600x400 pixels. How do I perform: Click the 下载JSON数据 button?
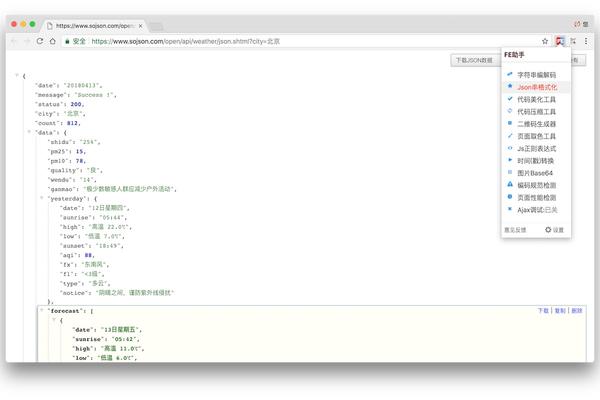473,60
